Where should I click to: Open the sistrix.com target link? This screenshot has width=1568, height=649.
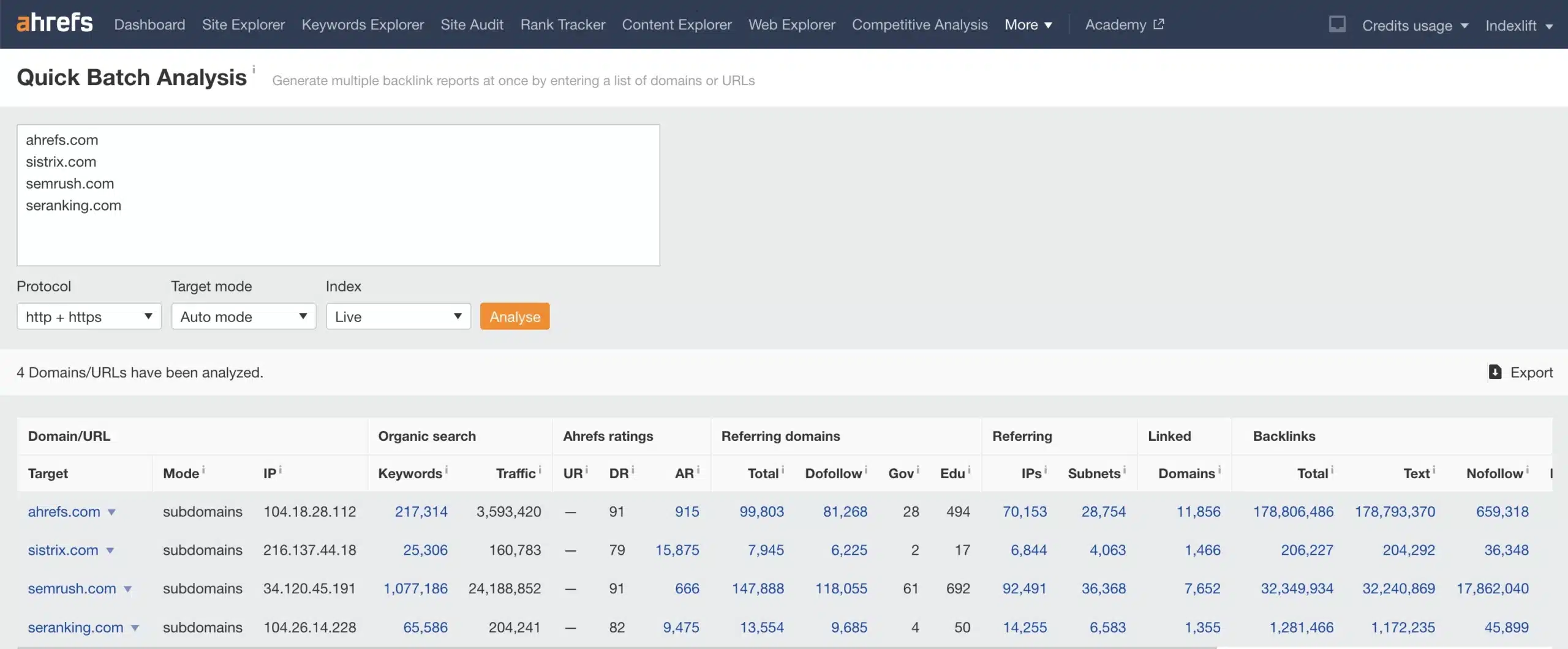click(x=63, y=550)
